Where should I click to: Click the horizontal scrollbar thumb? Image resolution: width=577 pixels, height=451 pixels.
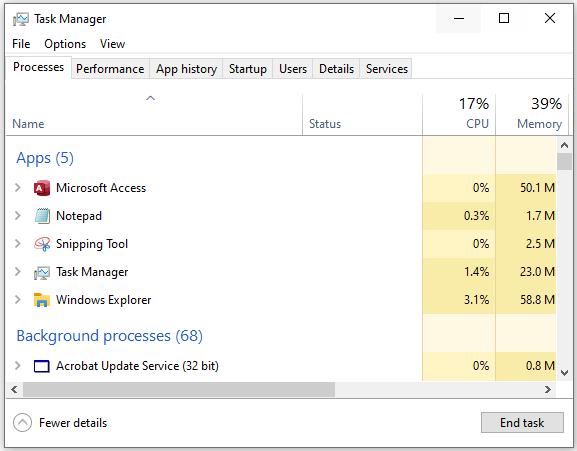(179, 389)
